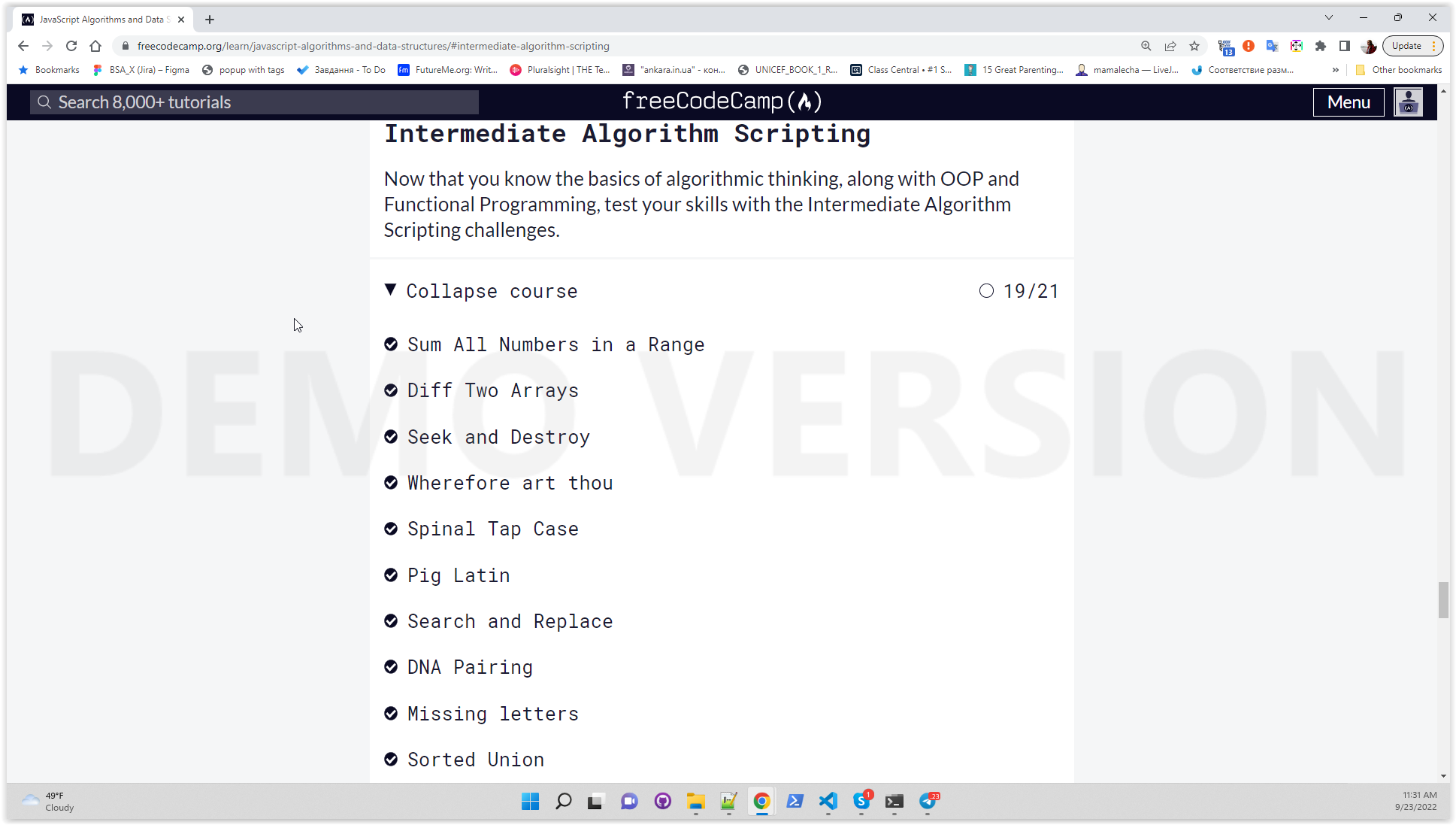
Task: Collapse the Intermediate Algorithm Scripting course
Action: click(x=489, y=290)
